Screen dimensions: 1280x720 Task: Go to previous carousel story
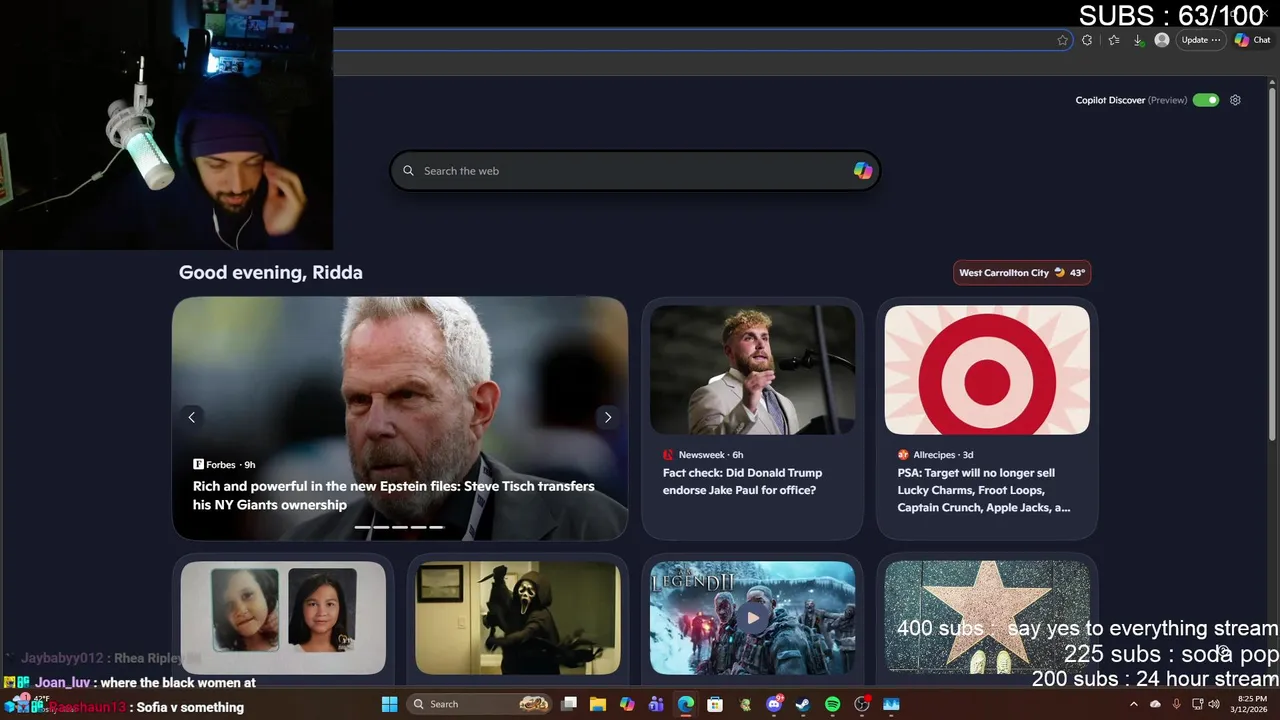tap(192, 417)
